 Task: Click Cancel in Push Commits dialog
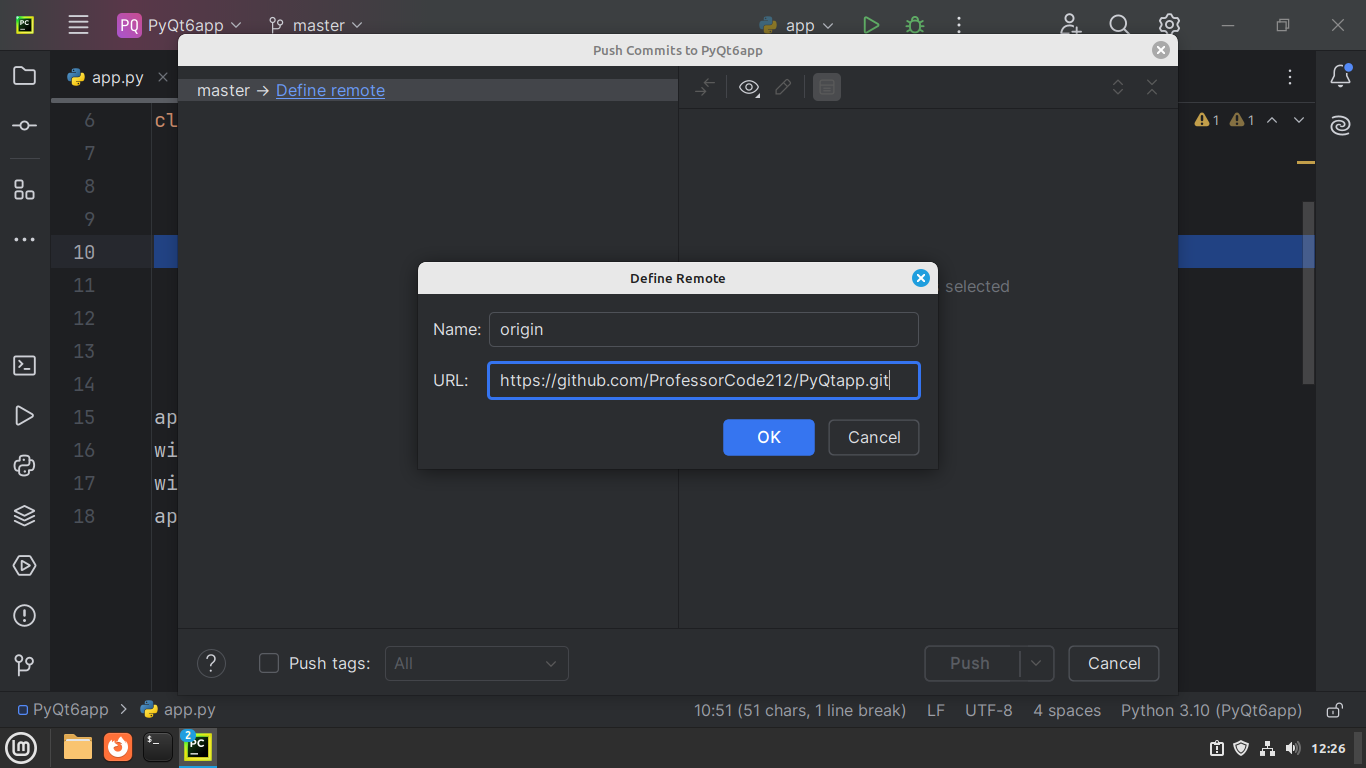click(1114, 663)
